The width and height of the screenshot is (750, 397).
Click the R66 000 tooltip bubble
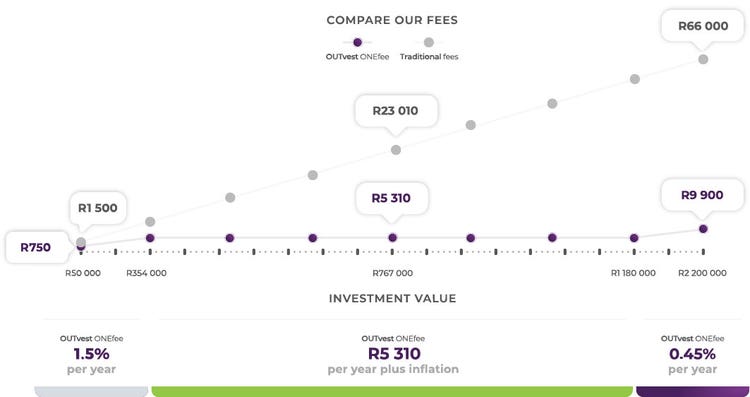(703, 26)
